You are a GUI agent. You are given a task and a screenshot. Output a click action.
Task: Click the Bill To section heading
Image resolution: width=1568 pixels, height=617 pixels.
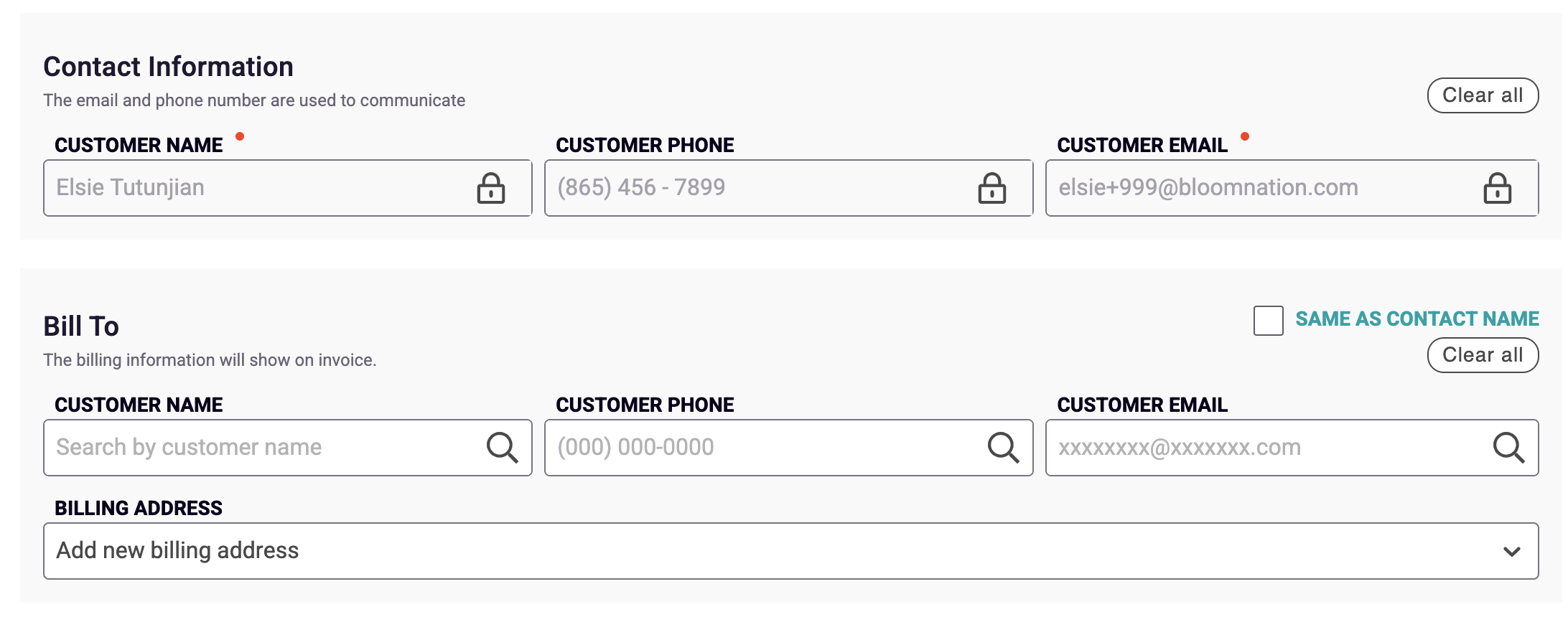81,326
